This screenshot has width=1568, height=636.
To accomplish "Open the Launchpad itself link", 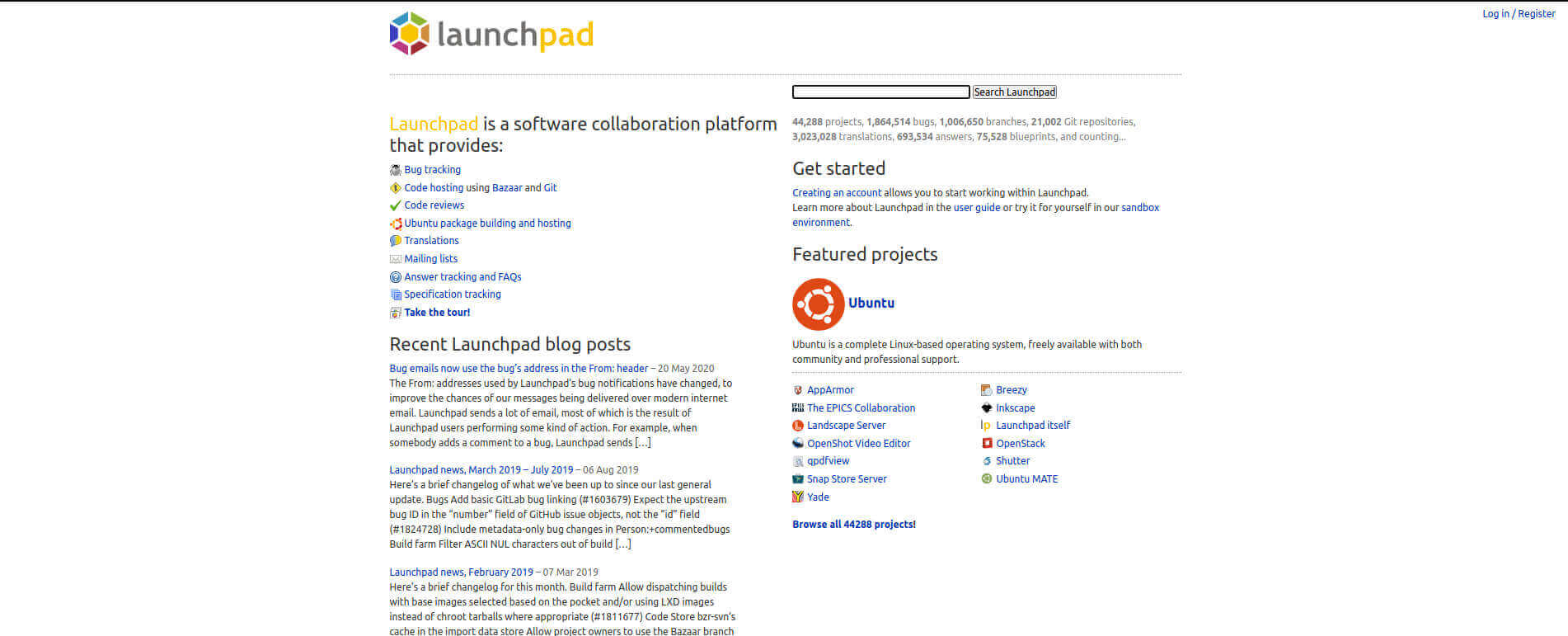I will [1033, 426].
